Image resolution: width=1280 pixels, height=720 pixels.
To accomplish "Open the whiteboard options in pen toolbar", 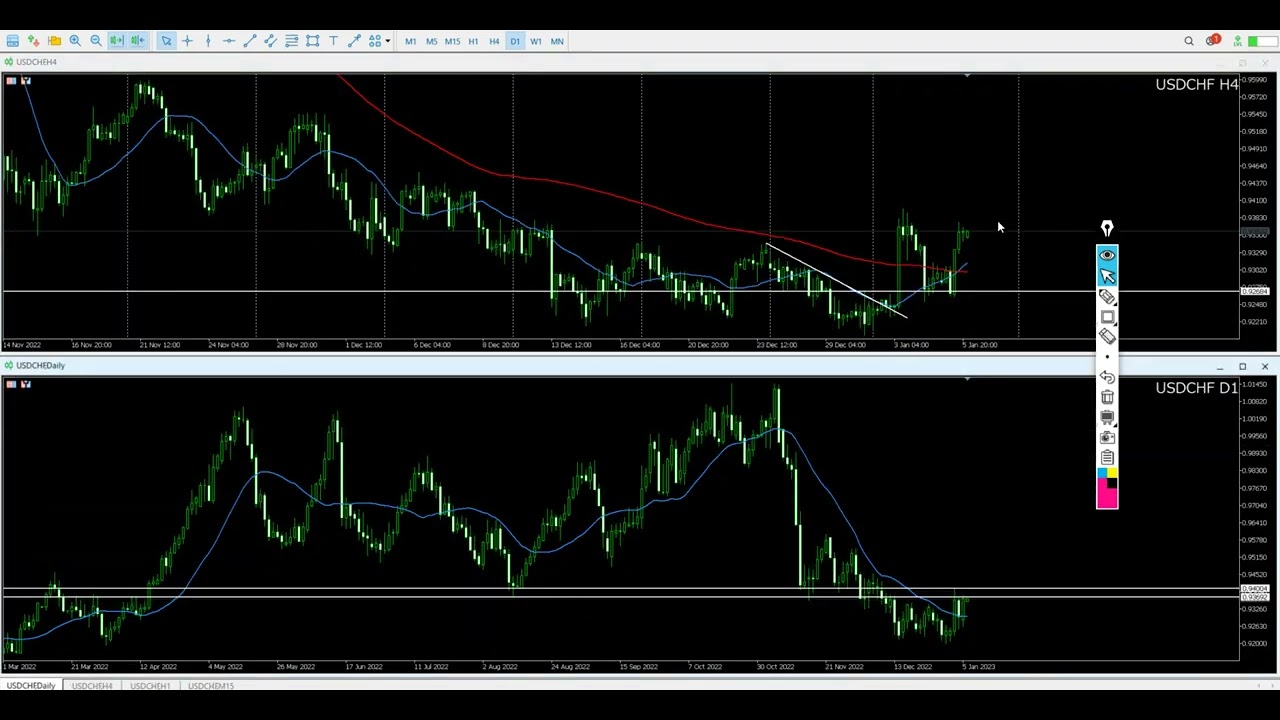I will 1108,417.
